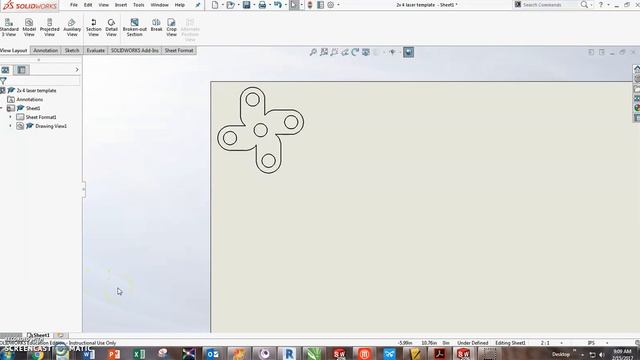Click the filter funnel icon in the tree
Image resolution: width=640 pixels, height=360 pixels.
3,81
